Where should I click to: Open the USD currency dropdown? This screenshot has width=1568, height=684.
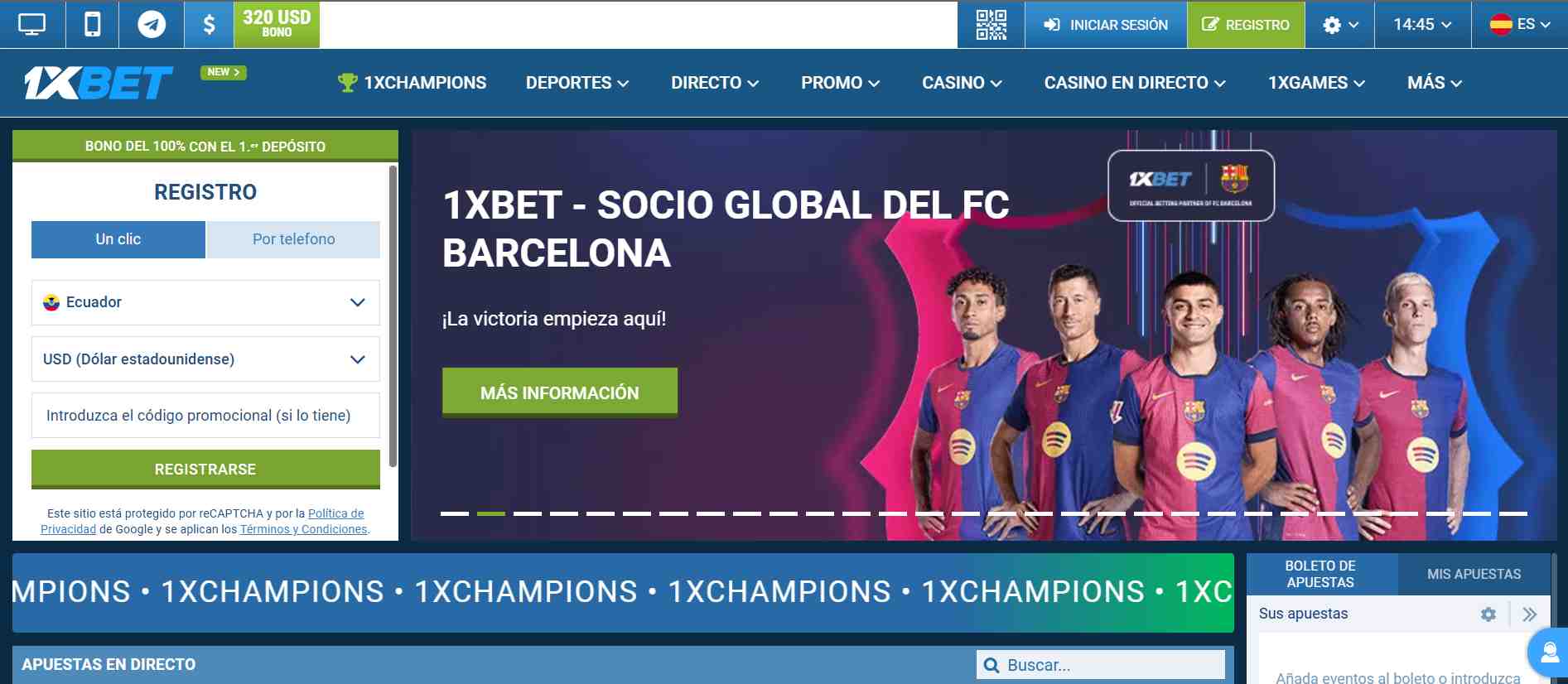(x=205, y=359)
